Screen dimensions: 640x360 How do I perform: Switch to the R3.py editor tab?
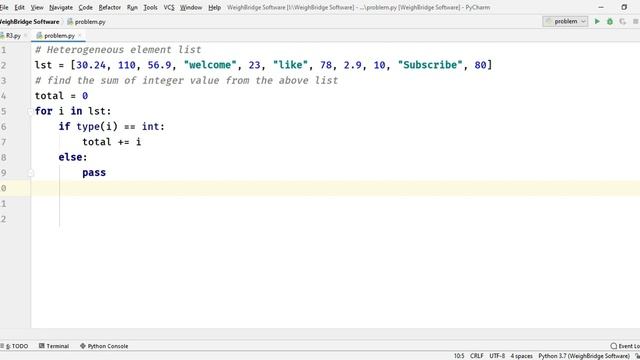coord(12,36)
